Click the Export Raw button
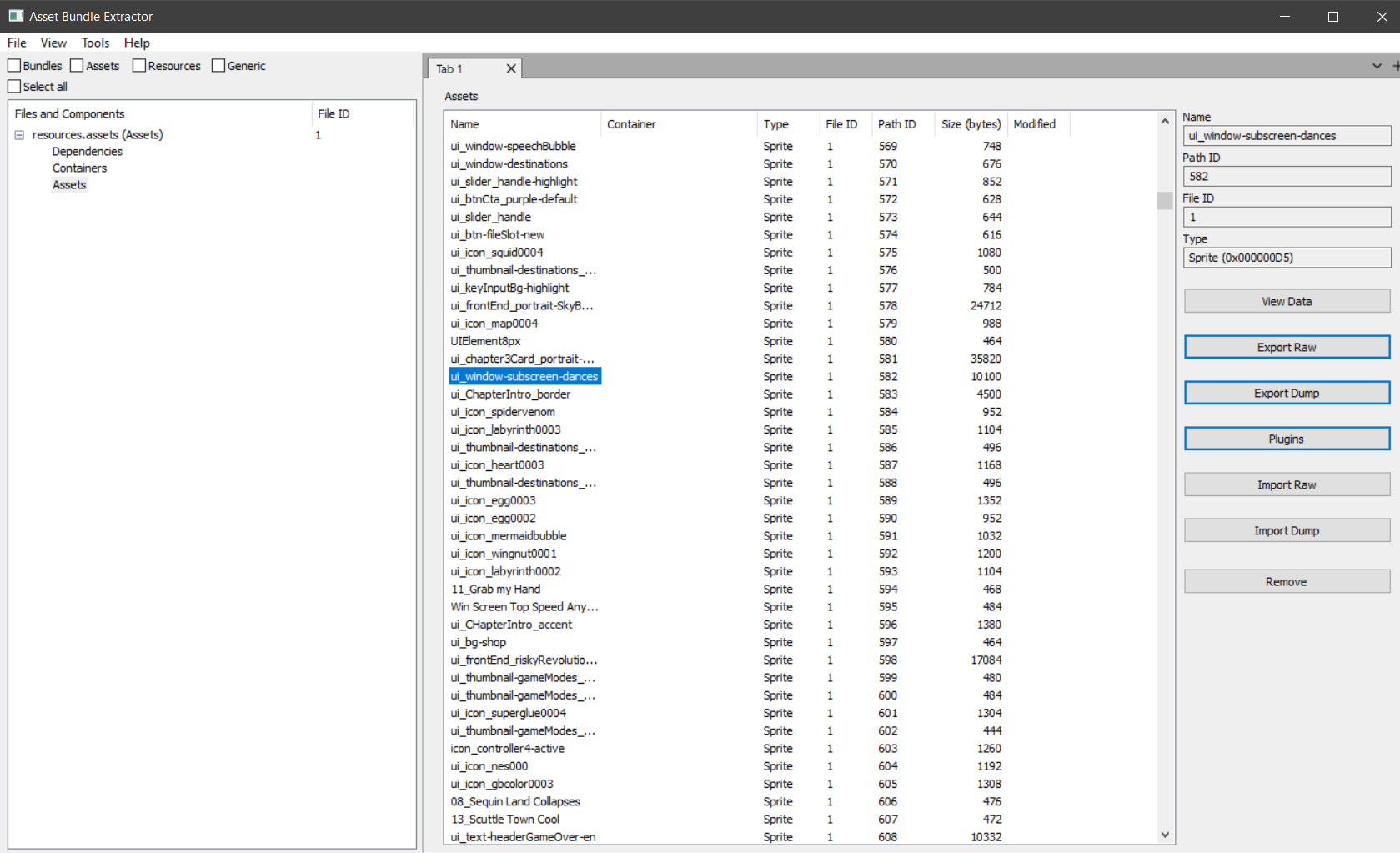This screenshot has width=1400, height=853. [x=1287, y=347]
